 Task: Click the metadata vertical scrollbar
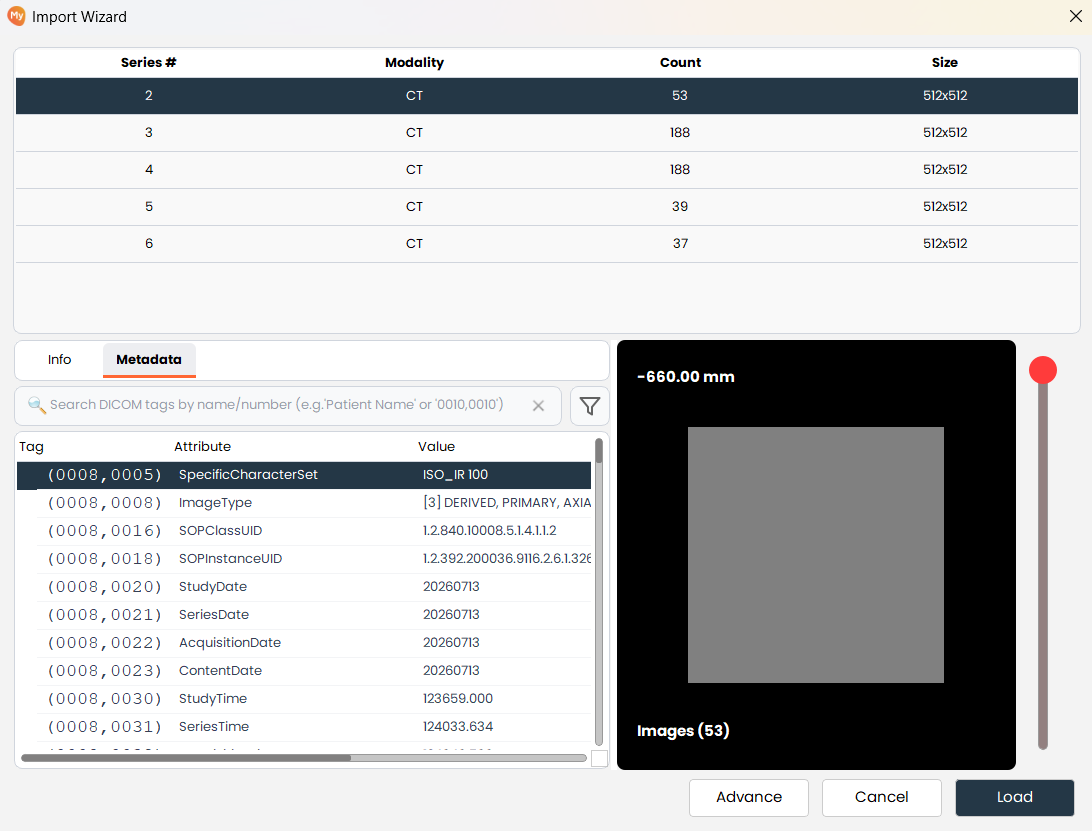599,591
